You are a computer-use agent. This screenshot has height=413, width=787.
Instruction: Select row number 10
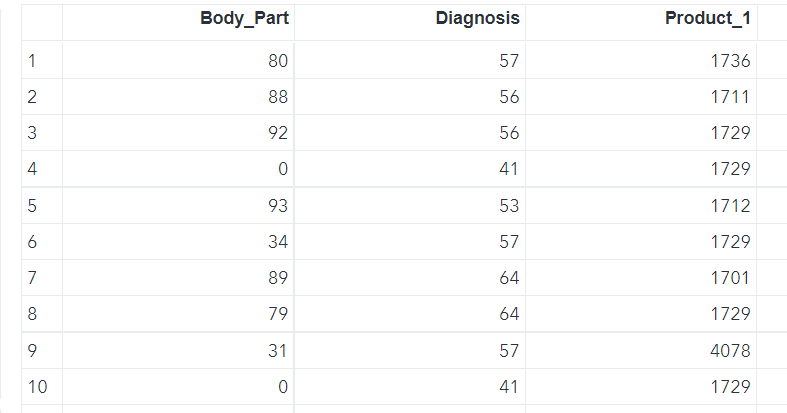coord(36,387)
